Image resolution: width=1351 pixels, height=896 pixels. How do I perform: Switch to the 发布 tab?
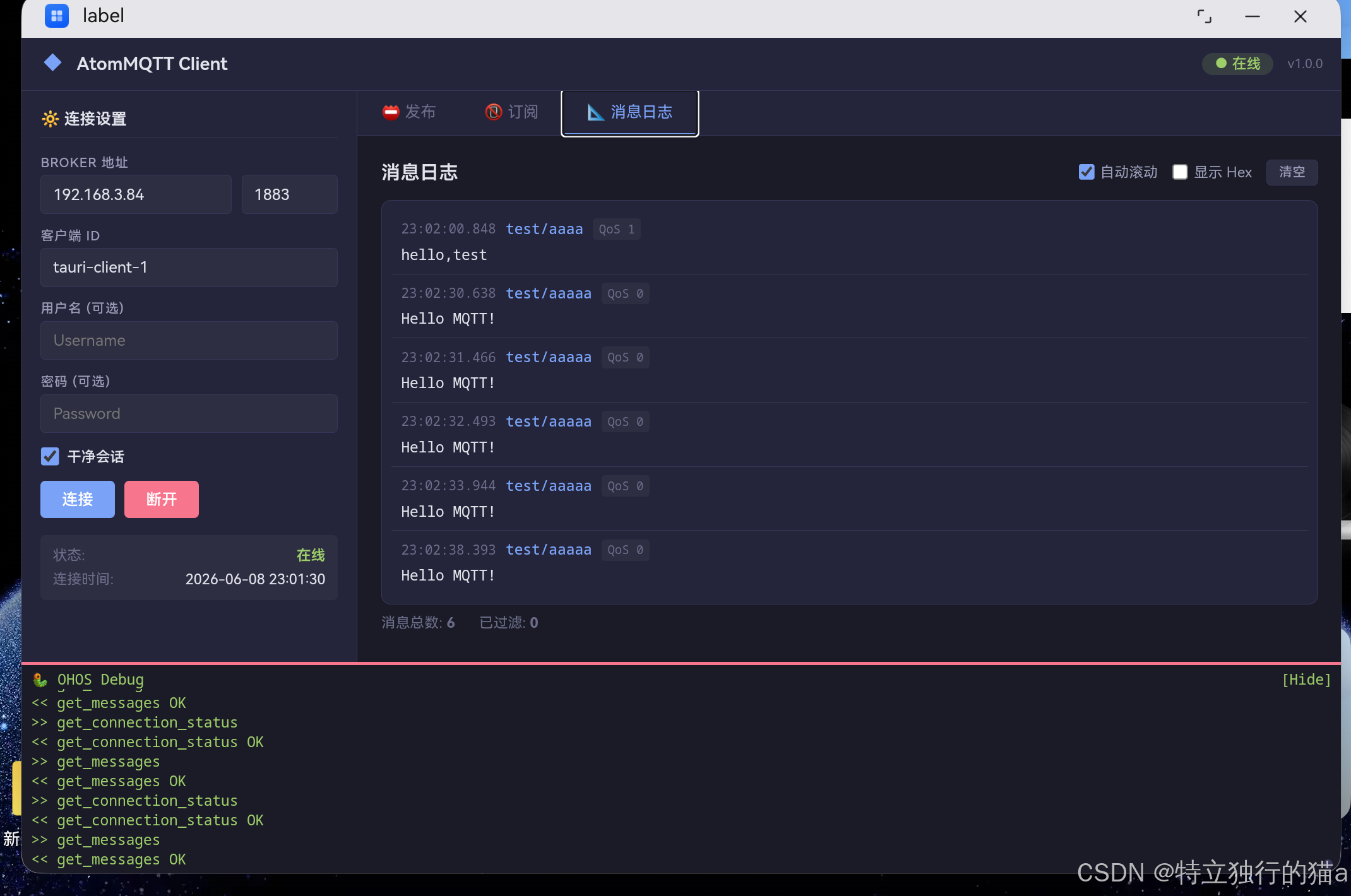pos(409,112)
